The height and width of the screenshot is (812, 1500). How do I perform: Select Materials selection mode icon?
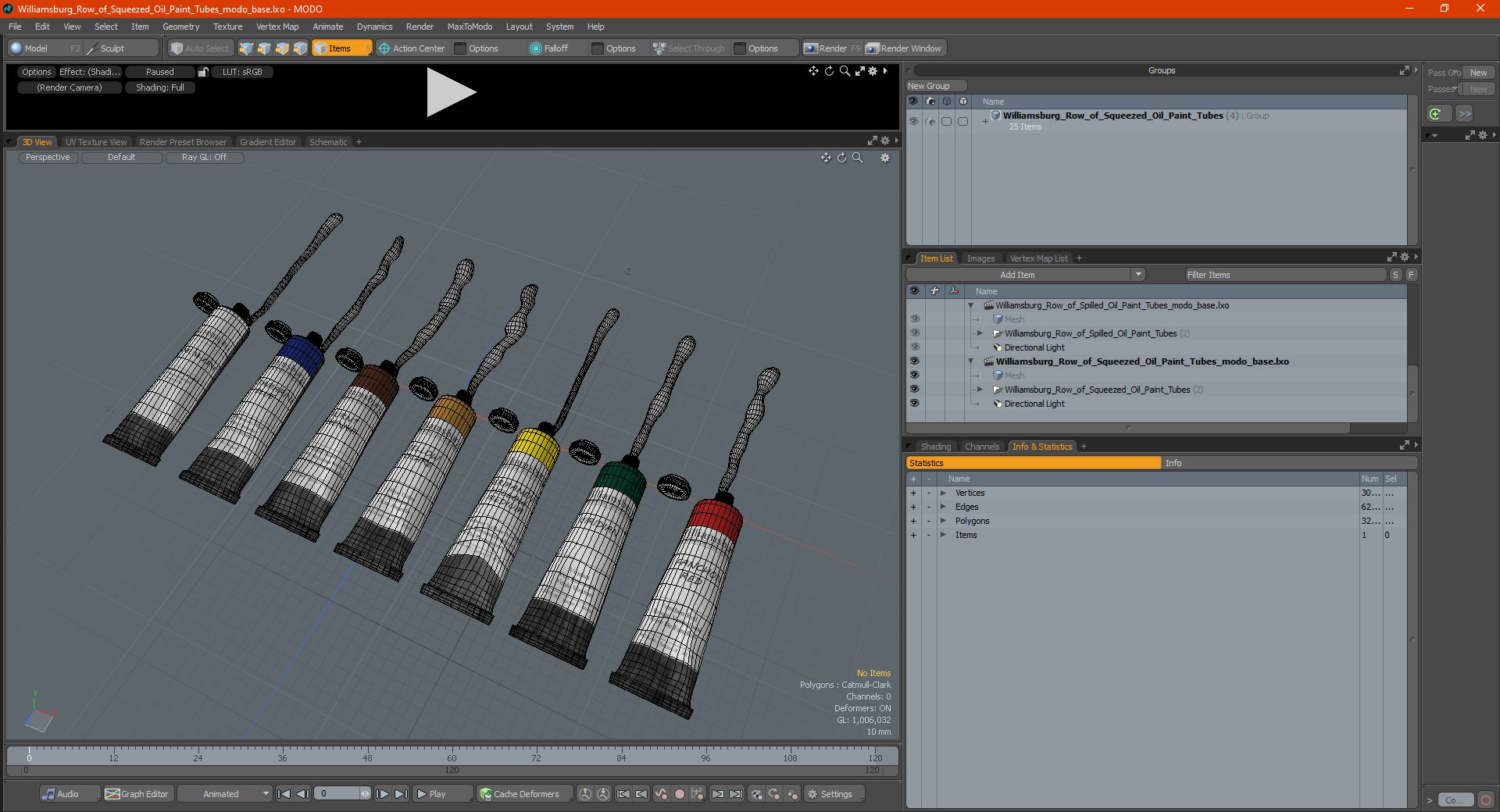coord(300,48)
